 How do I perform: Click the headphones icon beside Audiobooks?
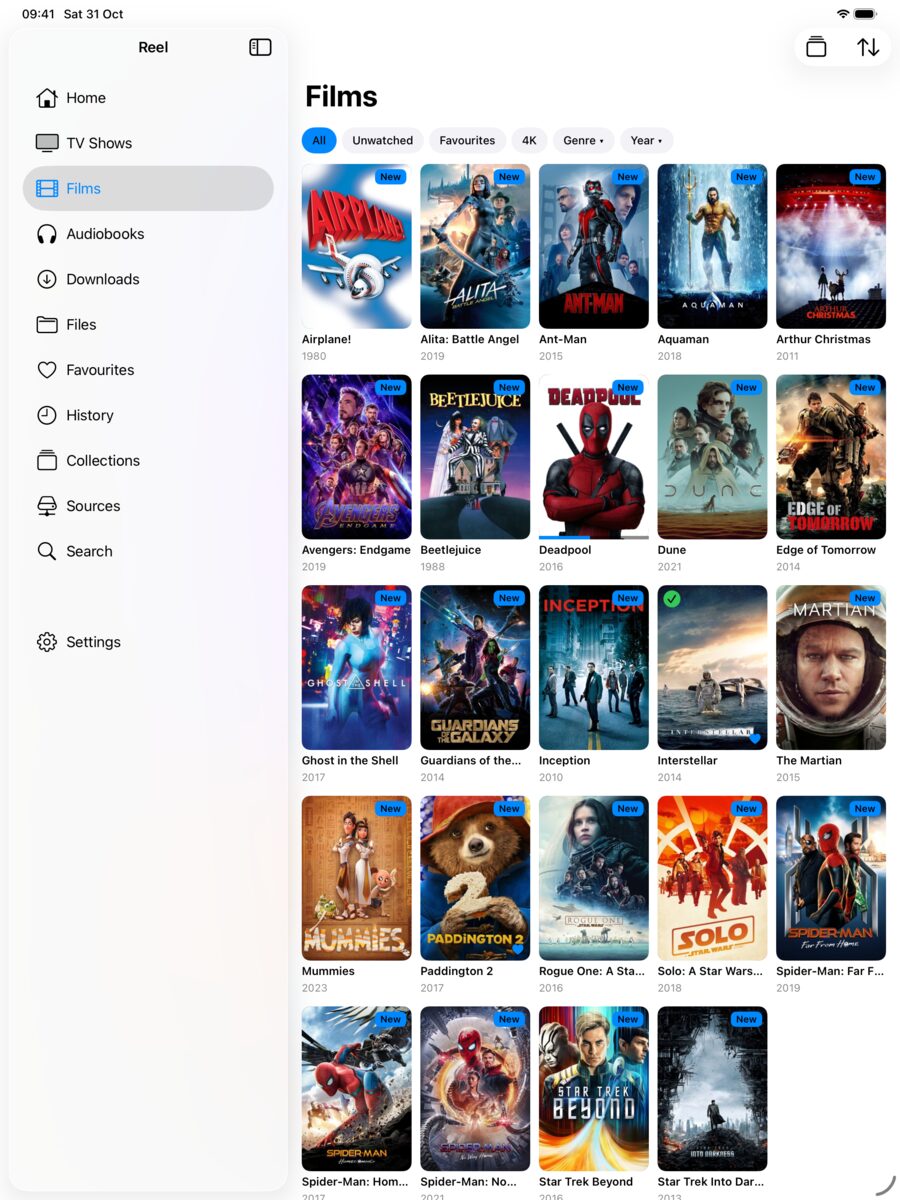pos(47,234)
